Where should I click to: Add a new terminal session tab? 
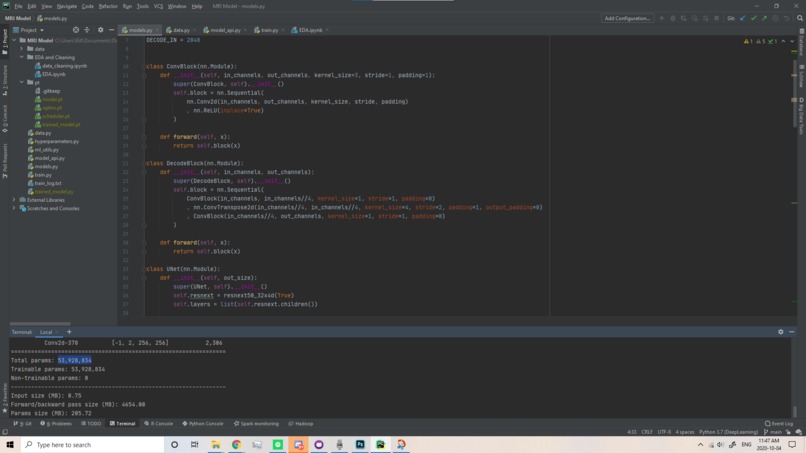click(x=69, y=332)
